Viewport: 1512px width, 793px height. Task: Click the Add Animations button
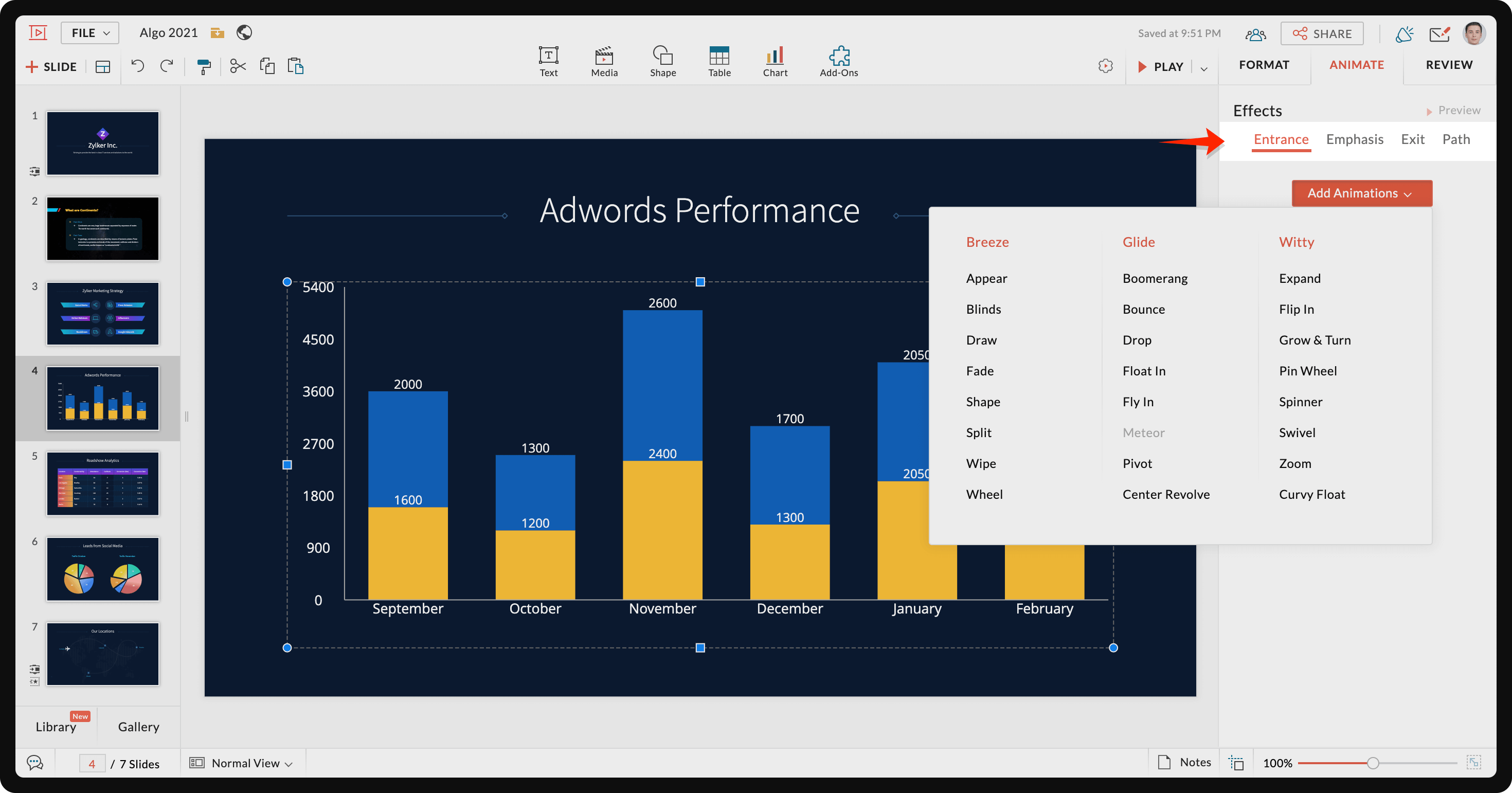1361,193
